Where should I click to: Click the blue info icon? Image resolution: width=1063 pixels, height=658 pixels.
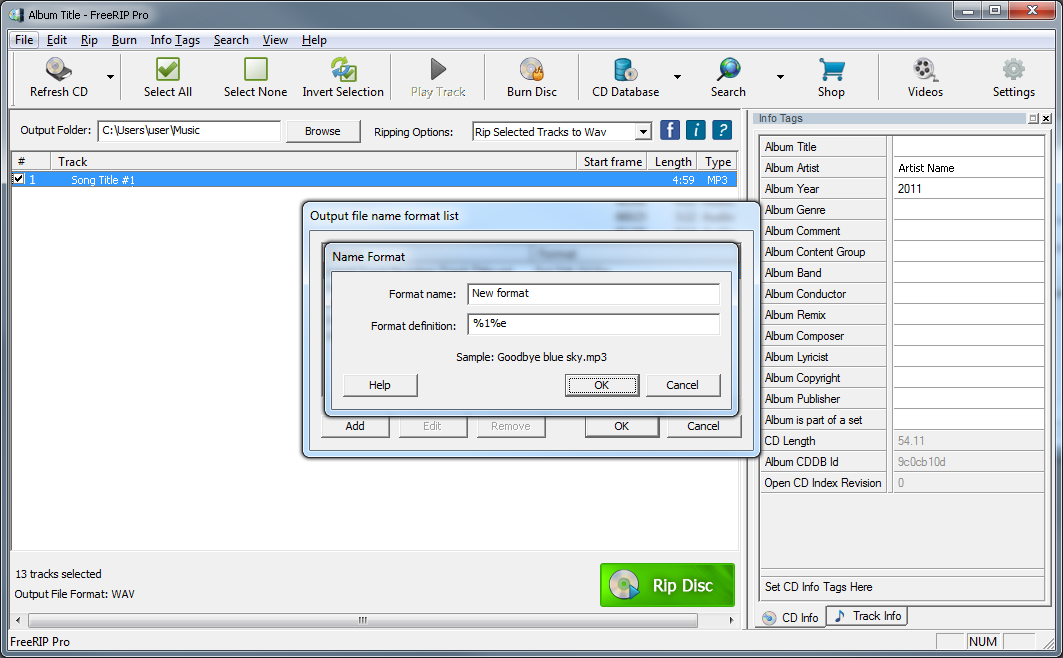pos(696,129)
